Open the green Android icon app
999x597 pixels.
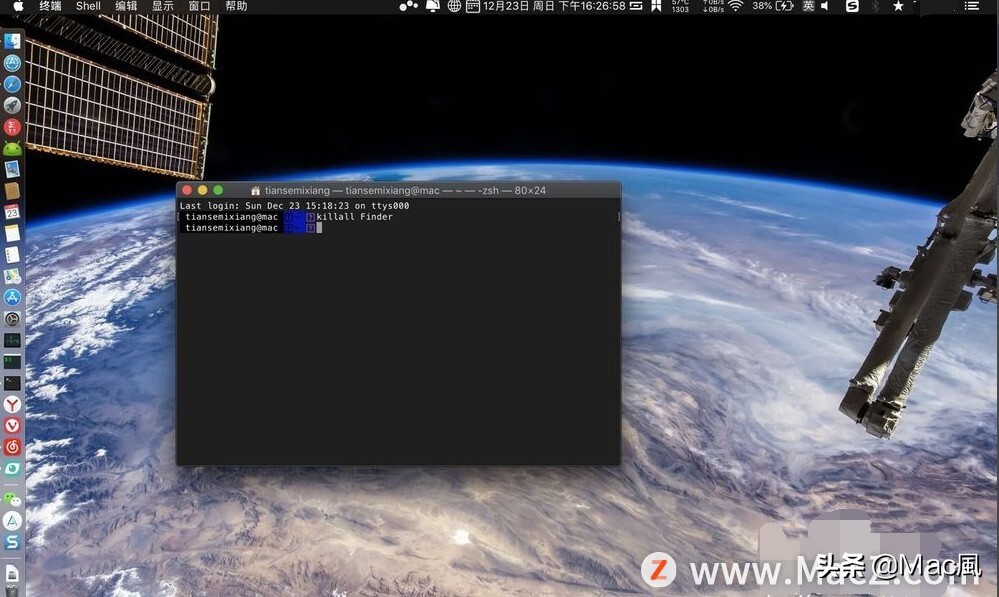point(12,148)
